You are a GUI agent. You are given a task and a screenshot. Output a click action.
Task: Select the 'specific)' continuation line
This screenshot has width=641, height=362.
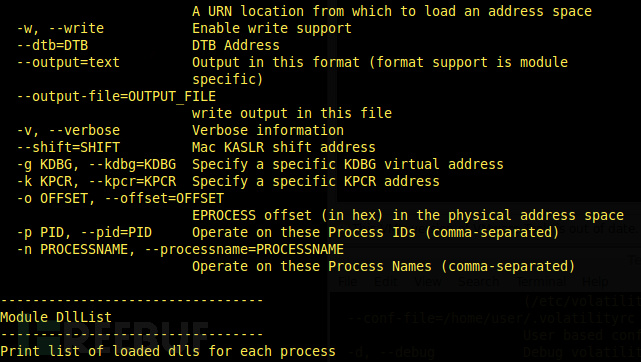228,79
